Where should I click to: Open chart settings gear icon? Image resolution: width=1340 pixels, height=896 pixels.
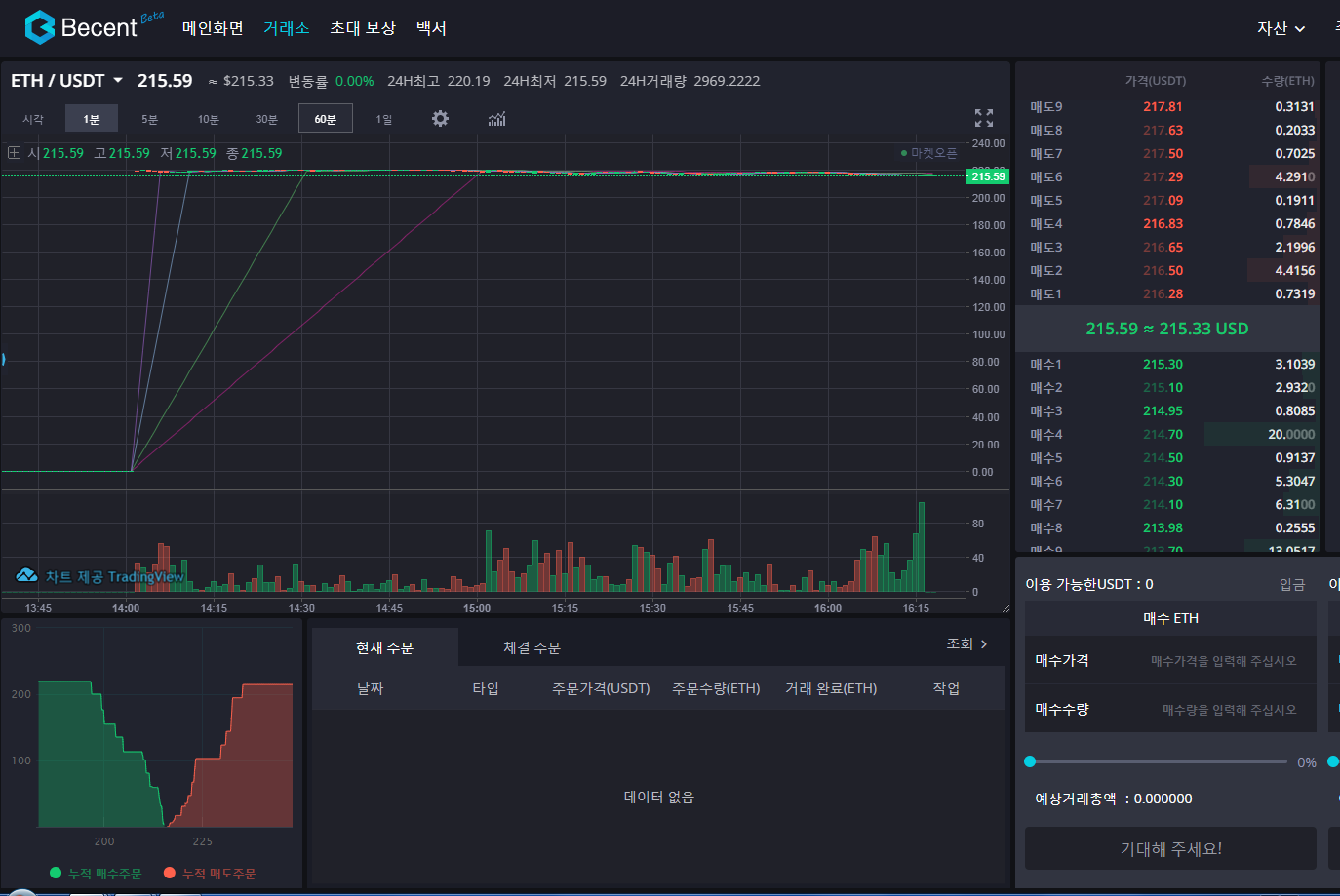click(441, 118)
